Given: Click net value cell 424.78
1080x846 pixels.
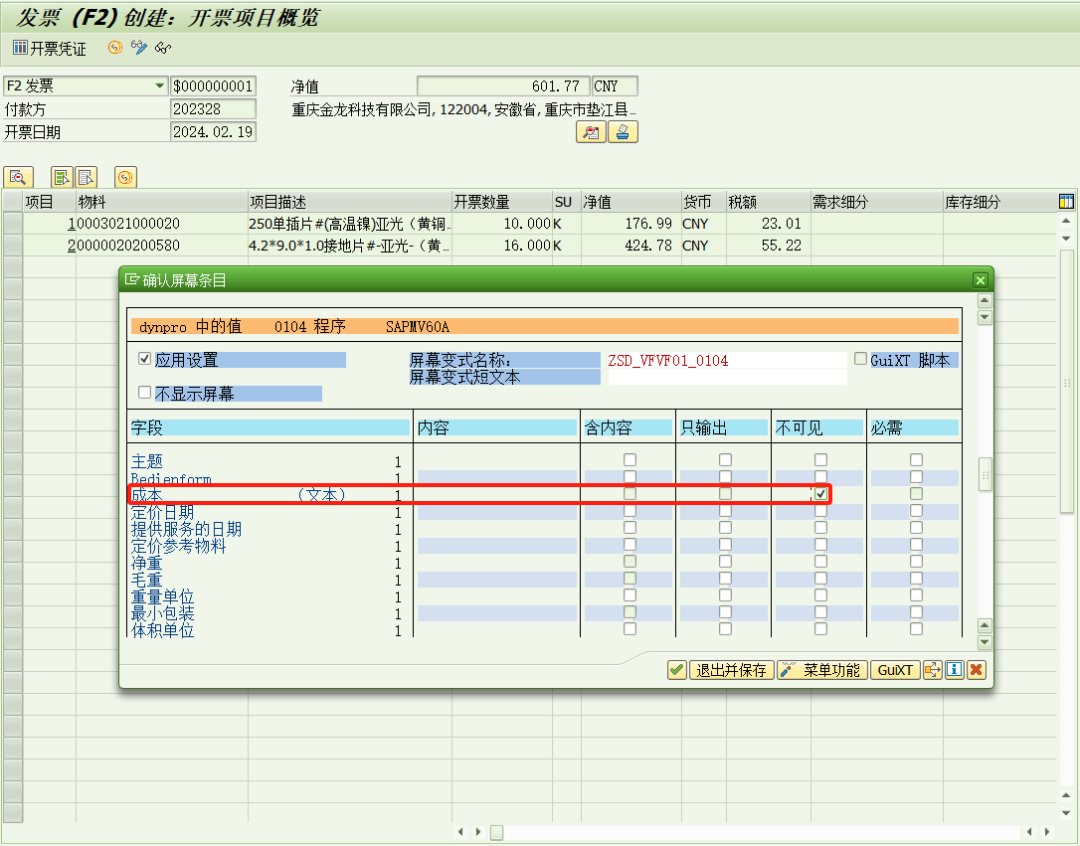Looking at the screenshot, I should coord(631,245).
